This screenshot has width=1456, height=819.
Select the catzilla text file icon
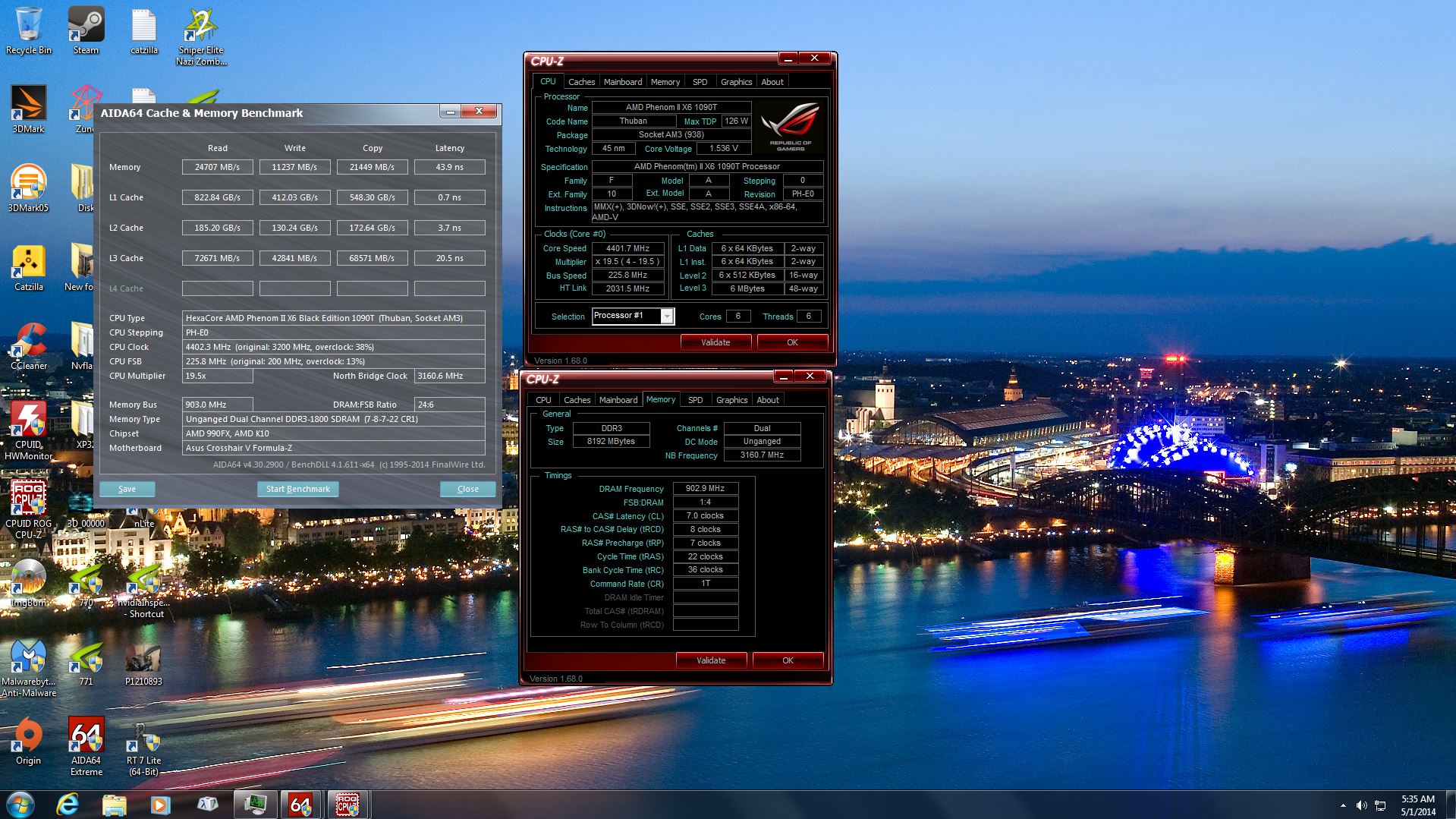(x=143, y=31)
